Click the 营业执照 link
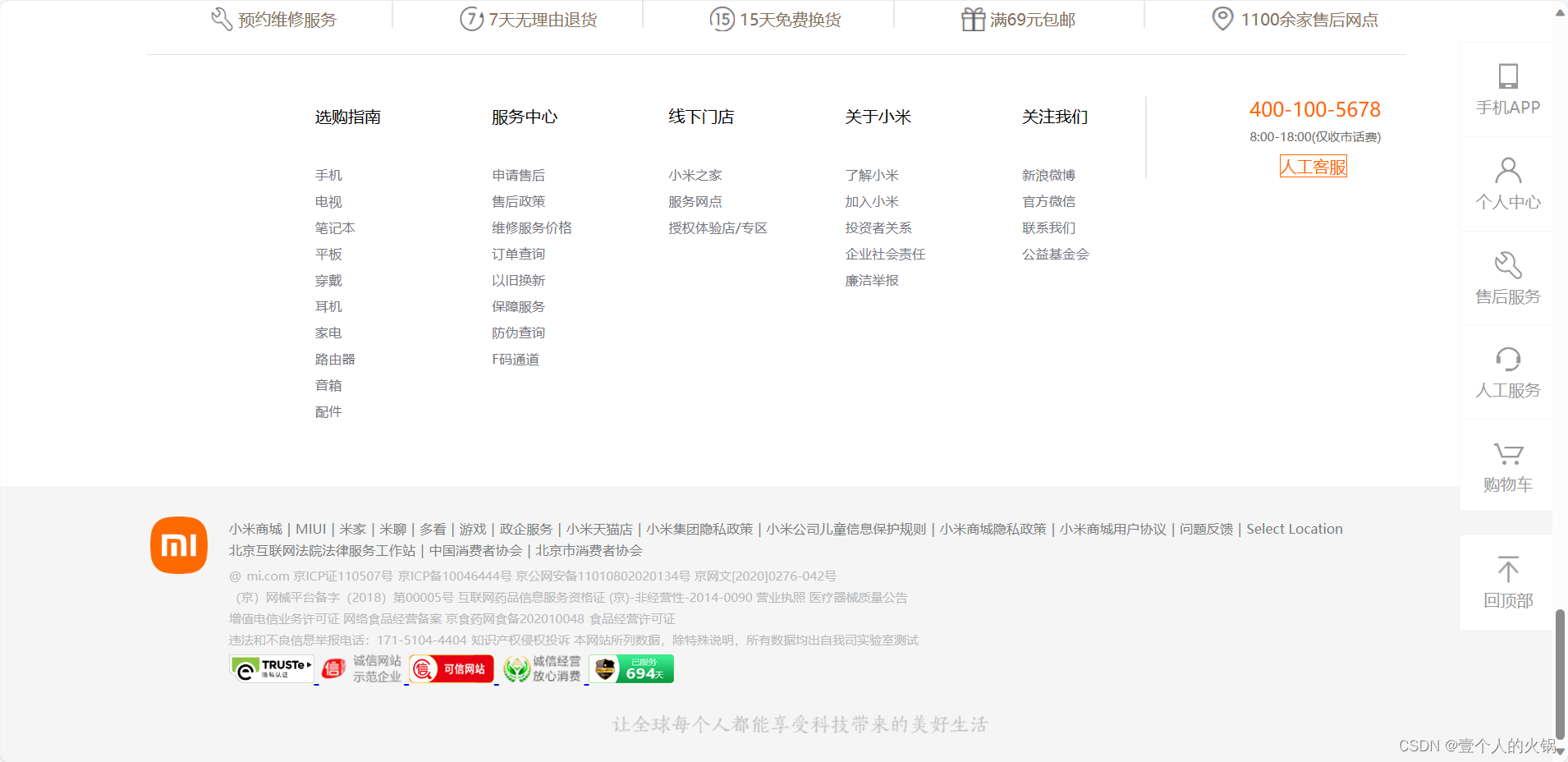 tap(781, 597)
